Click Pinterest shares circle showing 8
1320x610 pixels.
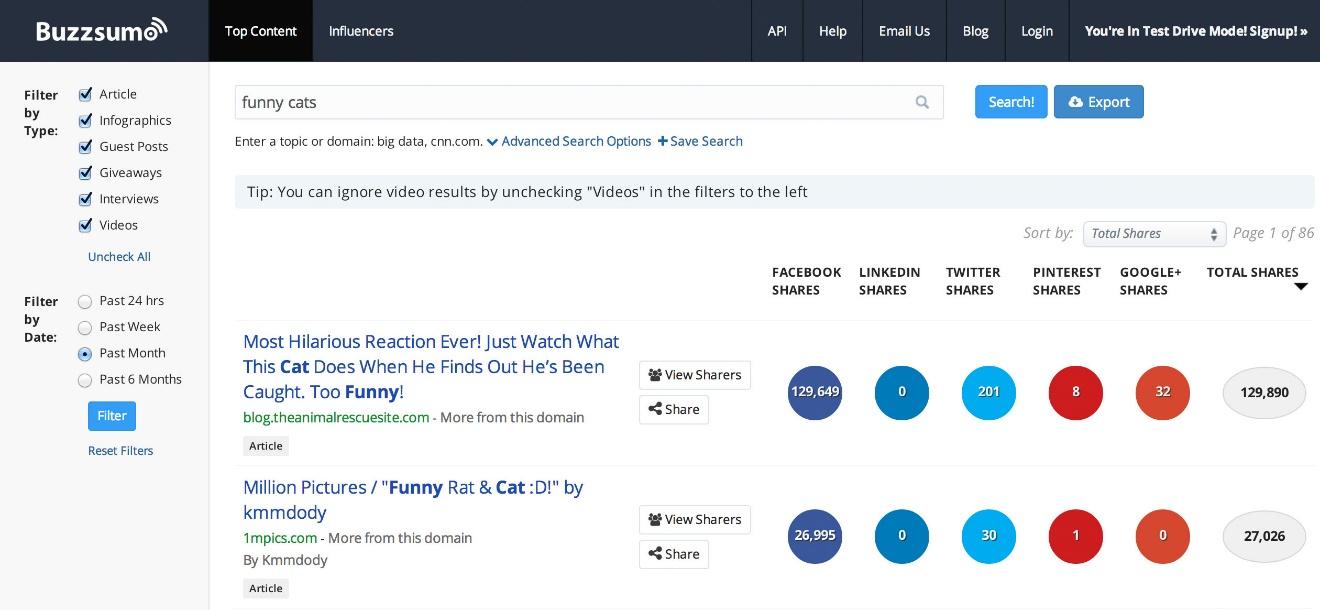pos(1075,392)
